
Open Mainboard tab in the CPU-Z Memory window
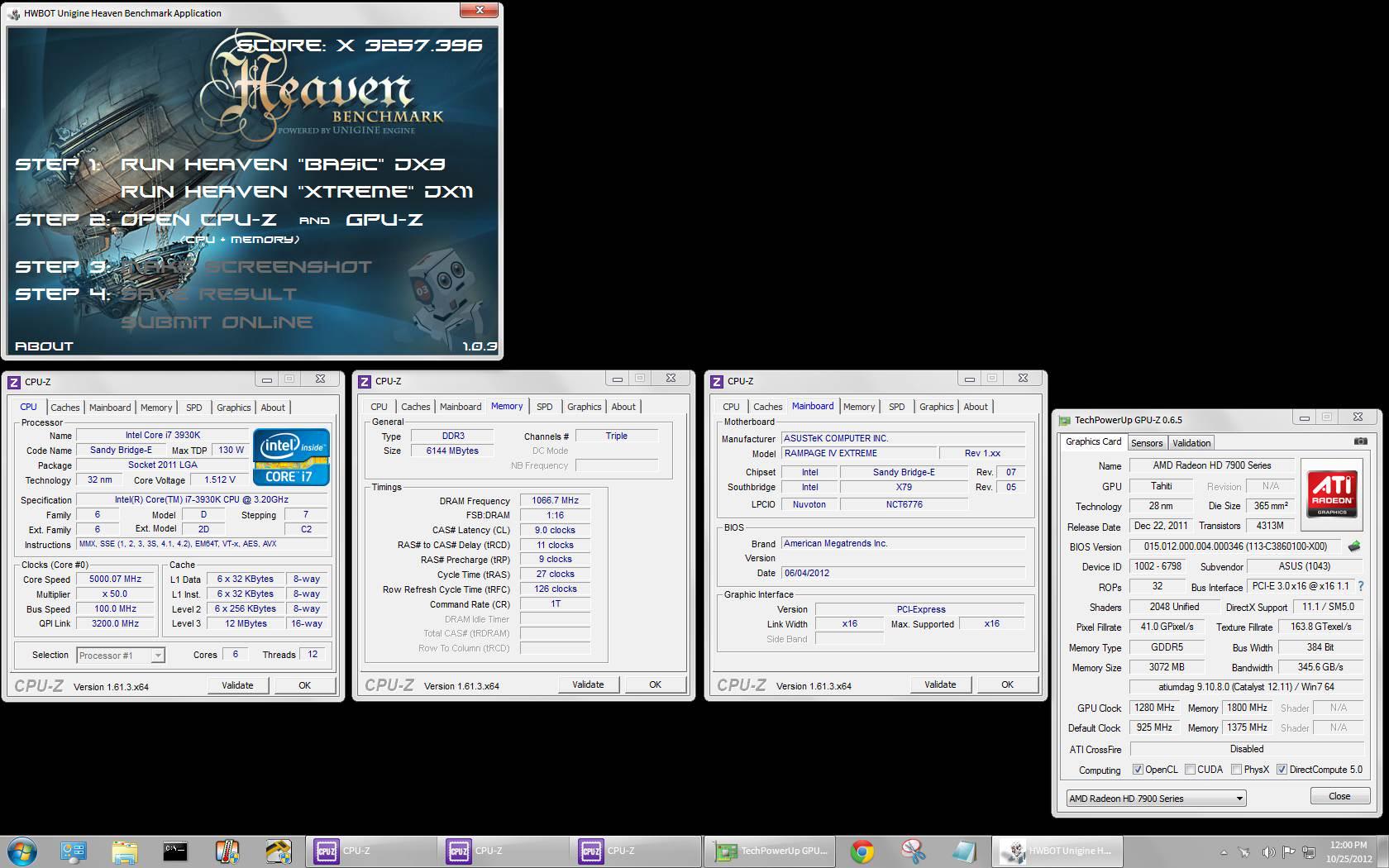pyautogui.click(x=461, y=407)
